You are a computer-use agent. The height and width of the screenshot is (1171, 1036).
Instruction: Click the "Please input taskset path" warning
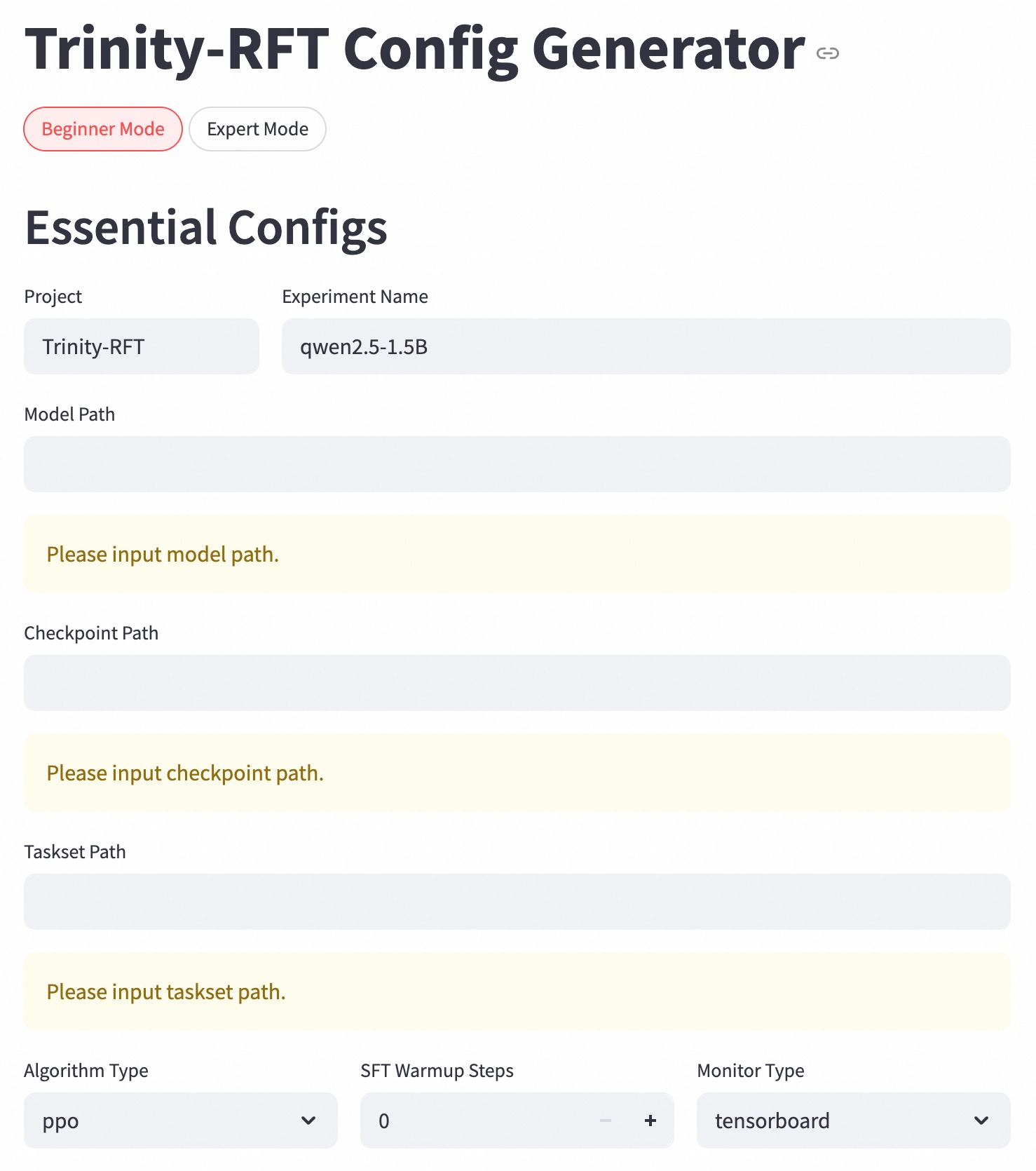tap(166, 992)
